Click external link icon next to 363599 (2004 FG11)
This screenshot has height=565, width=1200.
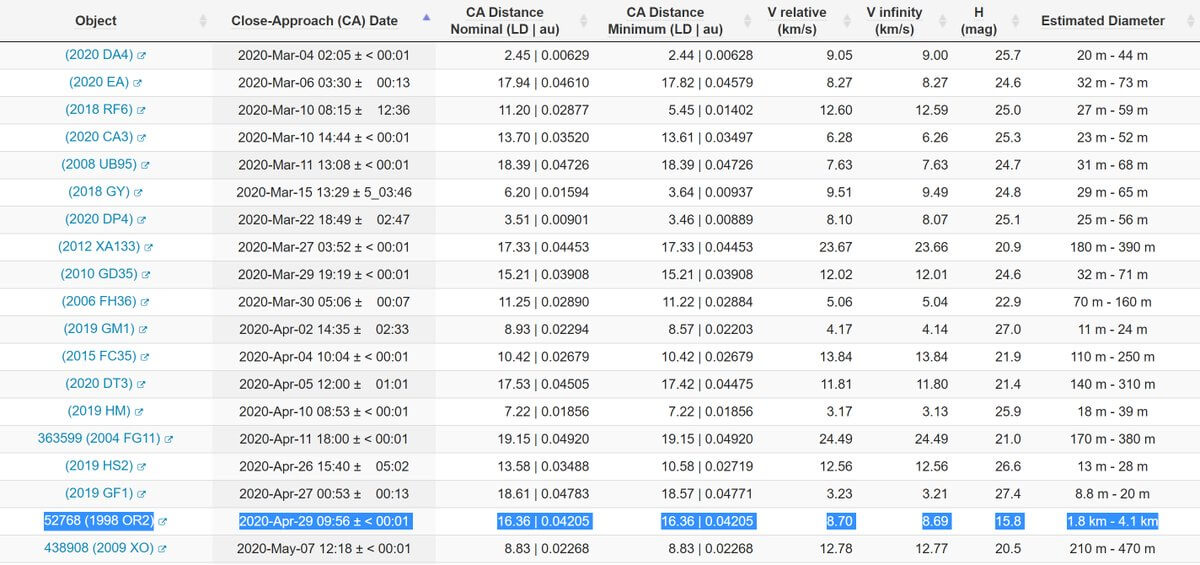169,439
